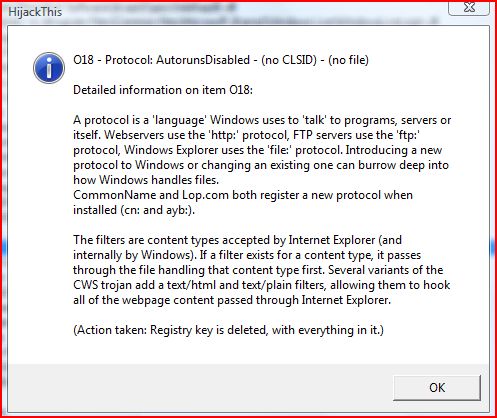
Task: Click the 'Action taken: Registry key is deleted' line
Action: click(229, 330)
